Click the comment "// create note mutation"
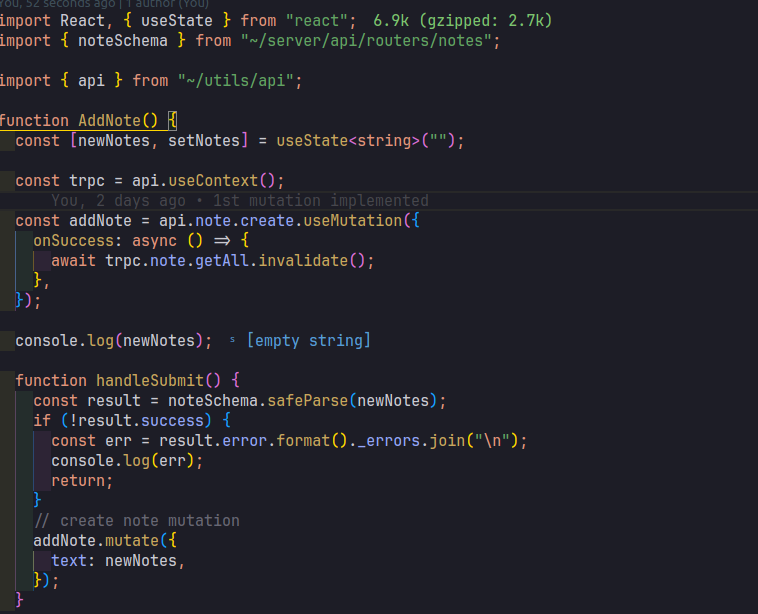This screenshot has height=614, width=758. click(x=136, y=521)
